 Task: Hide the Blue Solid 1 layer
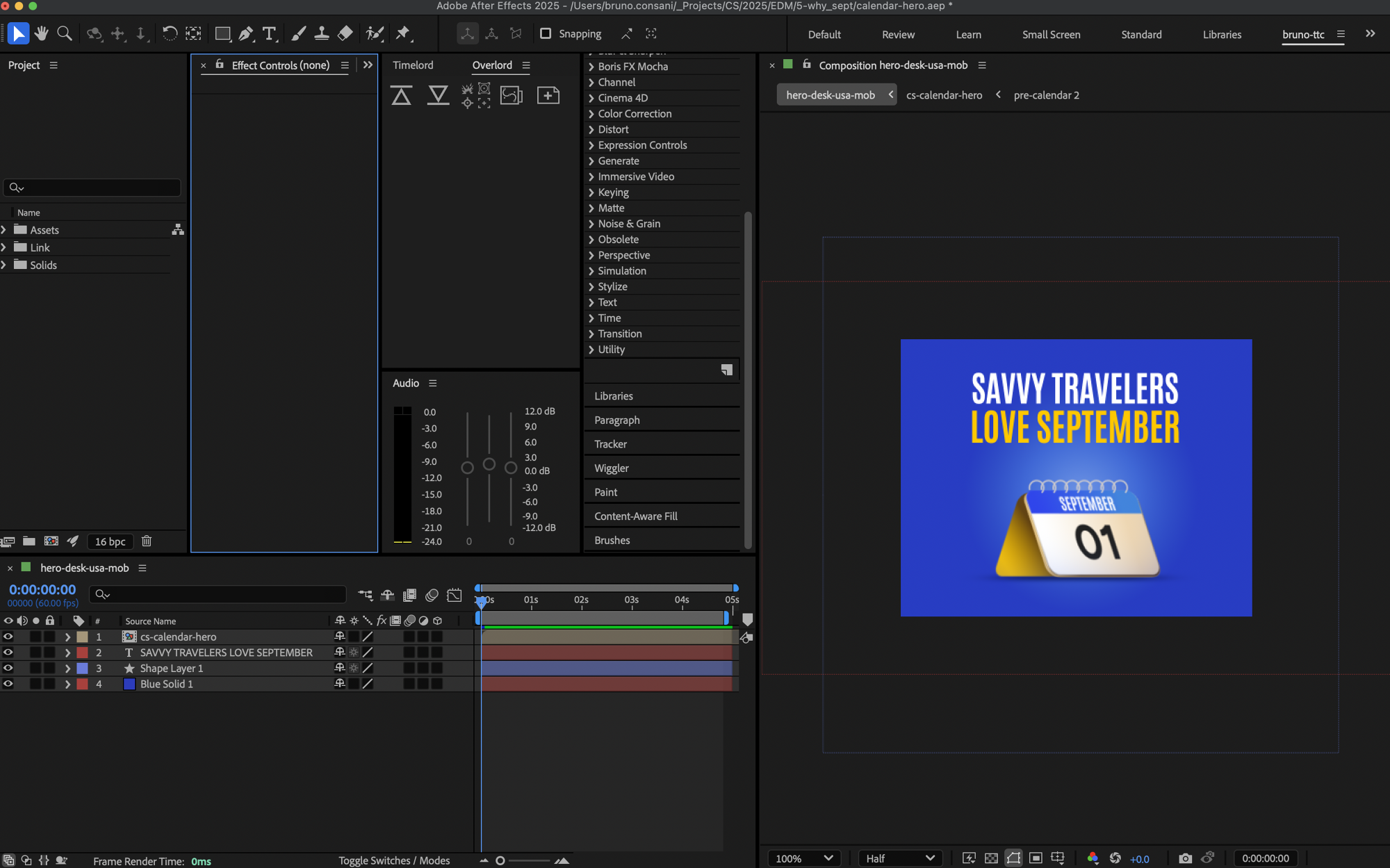click(8, 684)
